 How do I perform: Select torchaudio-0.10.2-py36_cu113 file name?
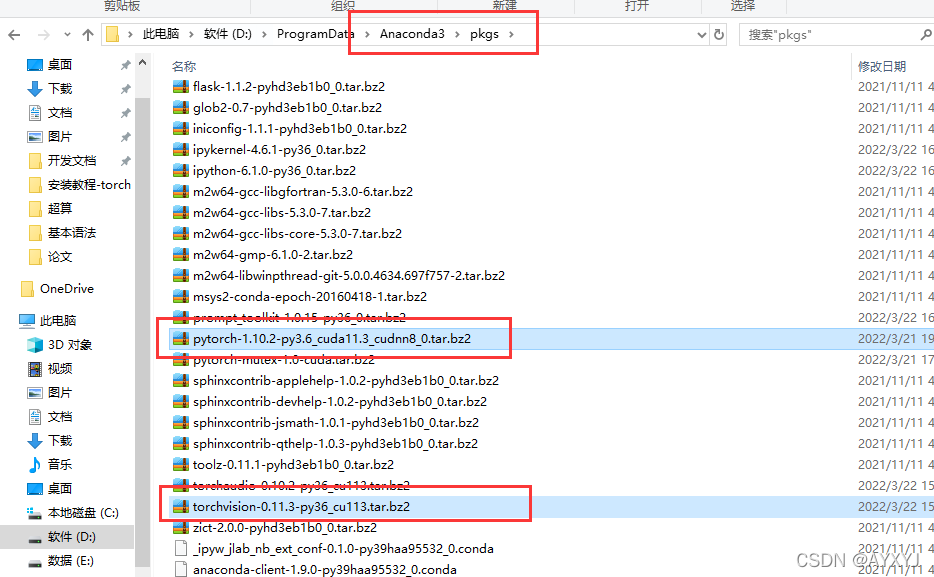[301, 486]
